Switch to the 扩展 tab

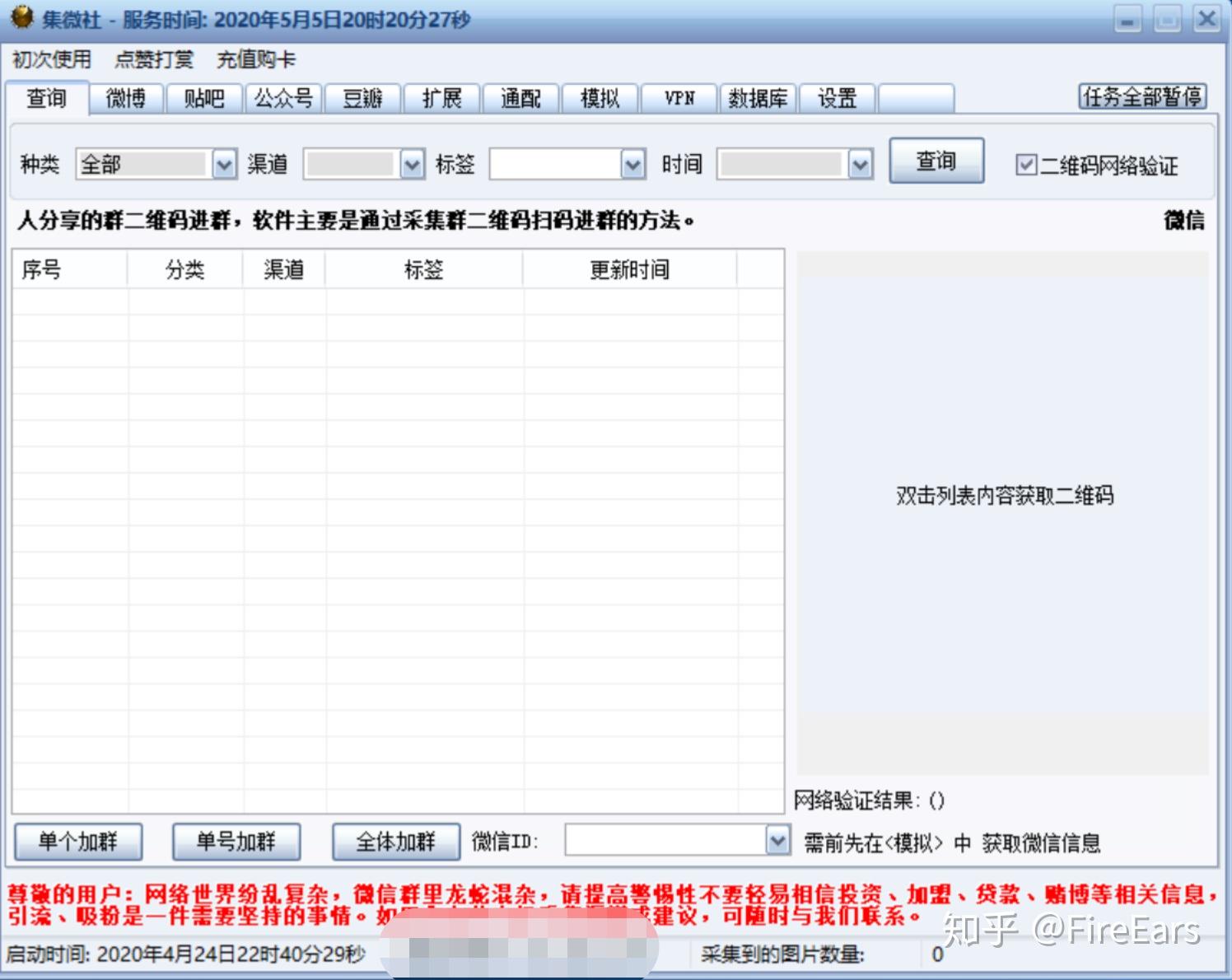coord(442,99)
